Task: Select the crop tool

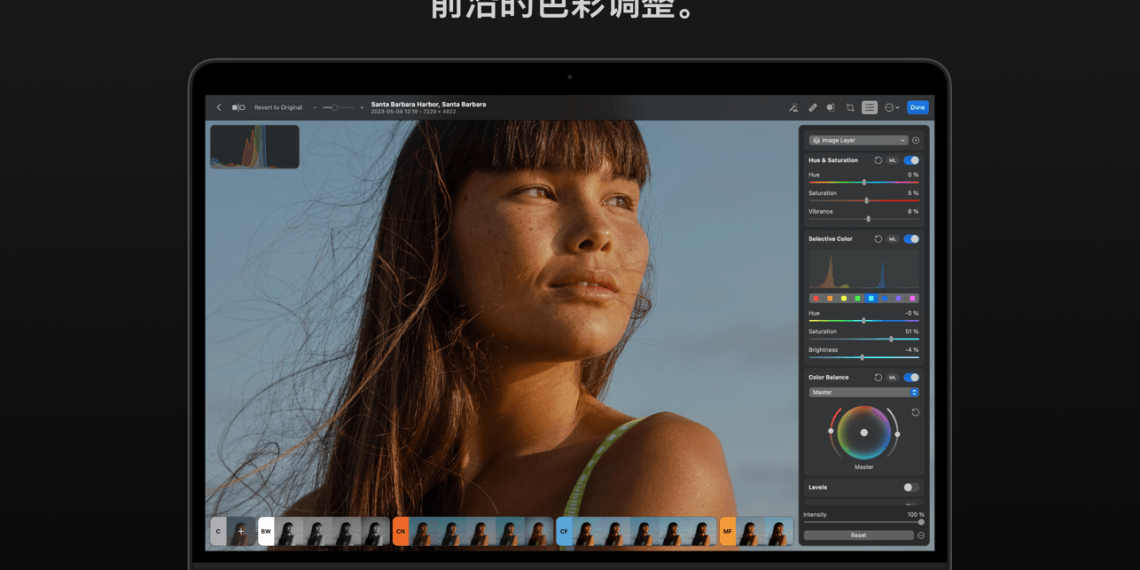Action: [850, 107]
